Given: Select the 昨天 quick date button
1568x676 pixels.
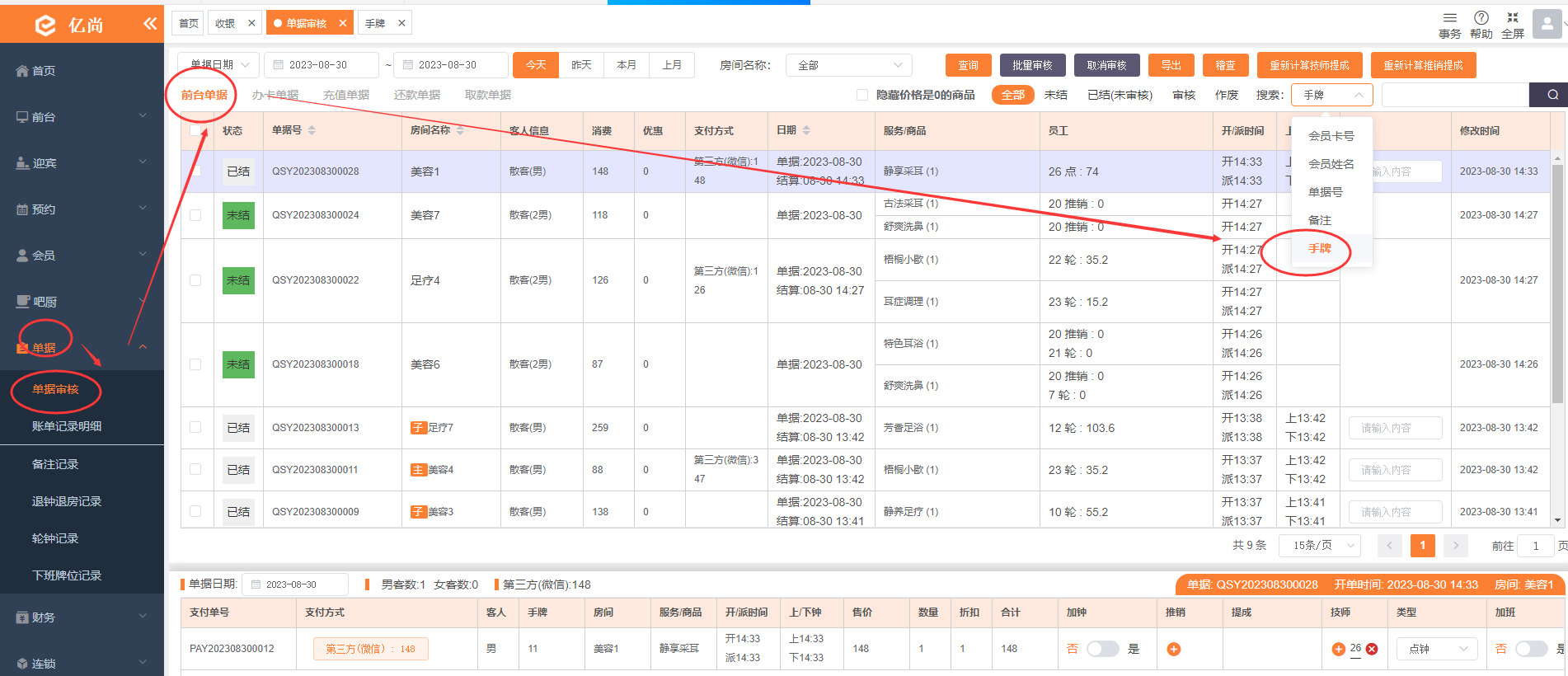Looking at the screenshot, I should 581,65.
